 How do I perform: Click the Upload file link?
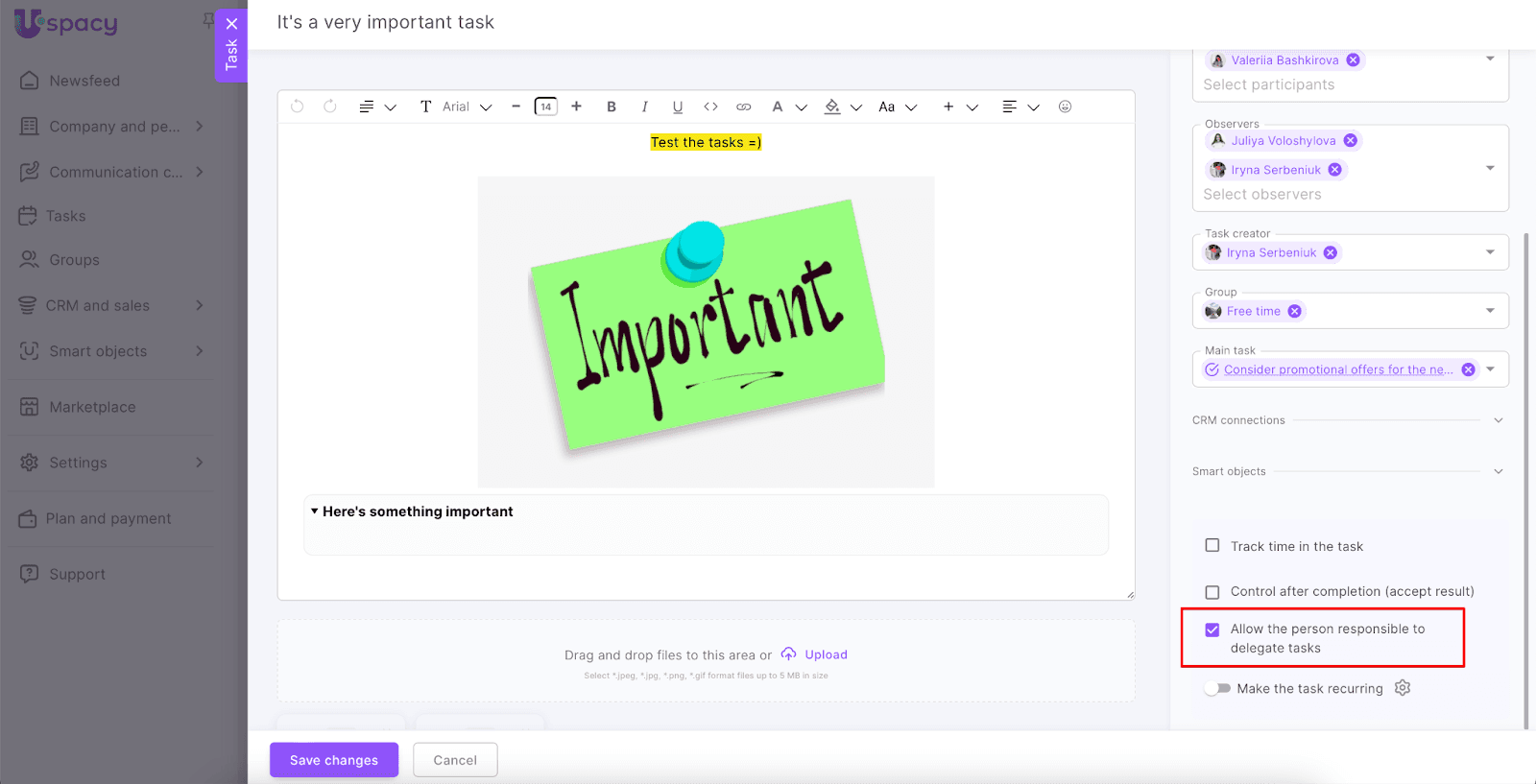point(825,654)
